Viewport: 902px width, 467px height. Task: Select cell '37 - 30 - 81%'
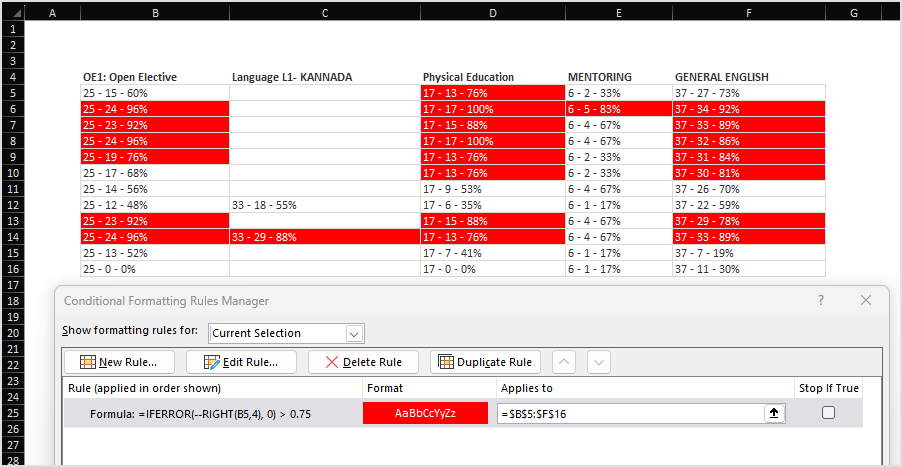click(748, 173)
